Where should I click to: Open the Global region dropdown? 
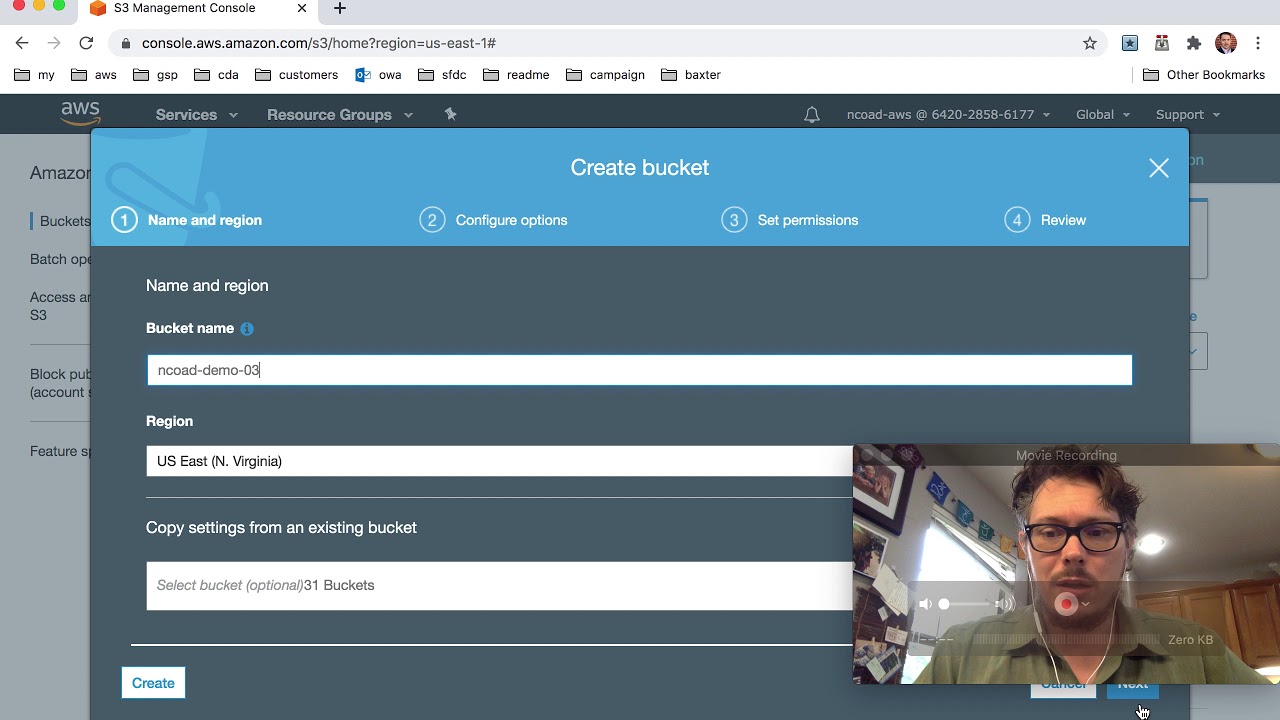[1103, 115]
